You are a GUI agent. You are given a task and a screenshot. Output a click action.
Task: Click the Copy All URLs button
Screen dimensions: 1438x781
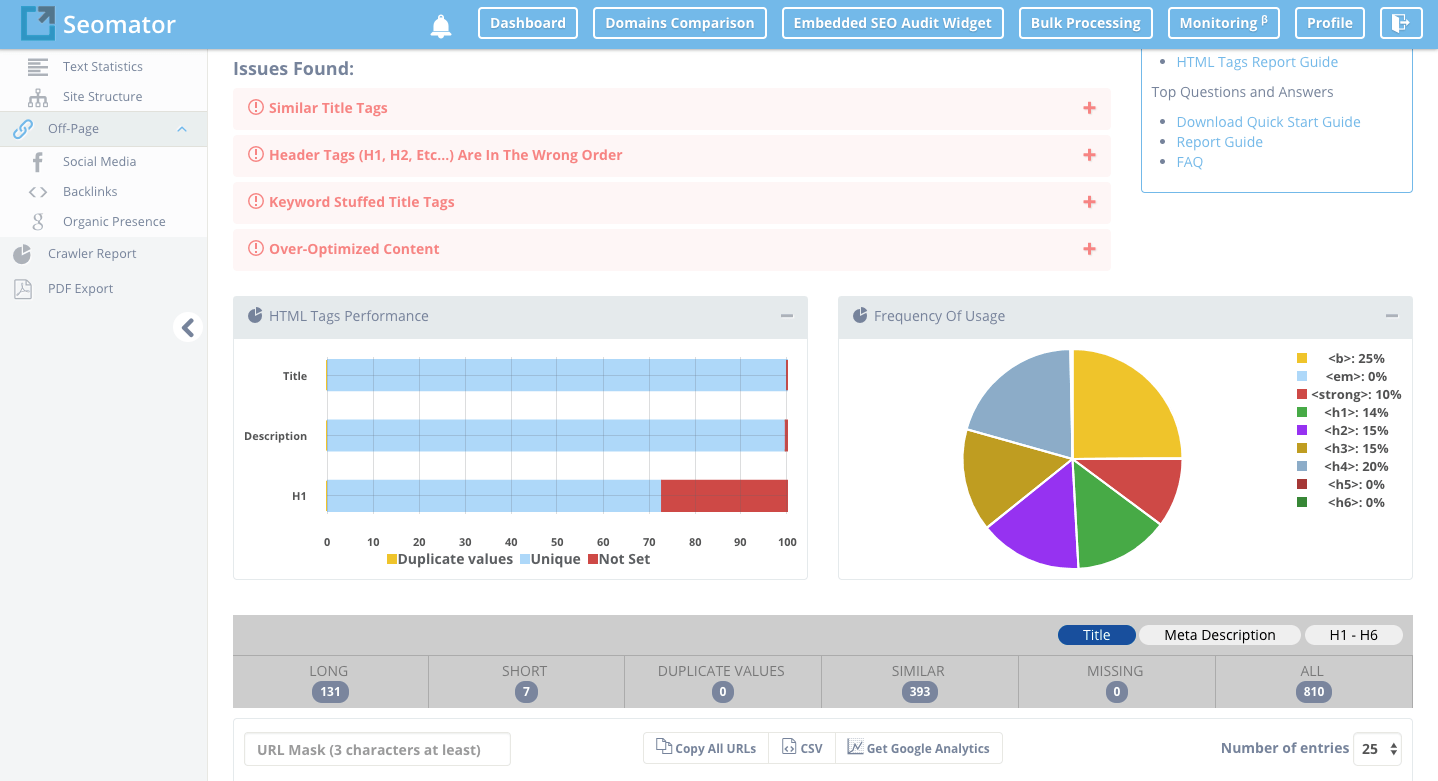(706, 748)
